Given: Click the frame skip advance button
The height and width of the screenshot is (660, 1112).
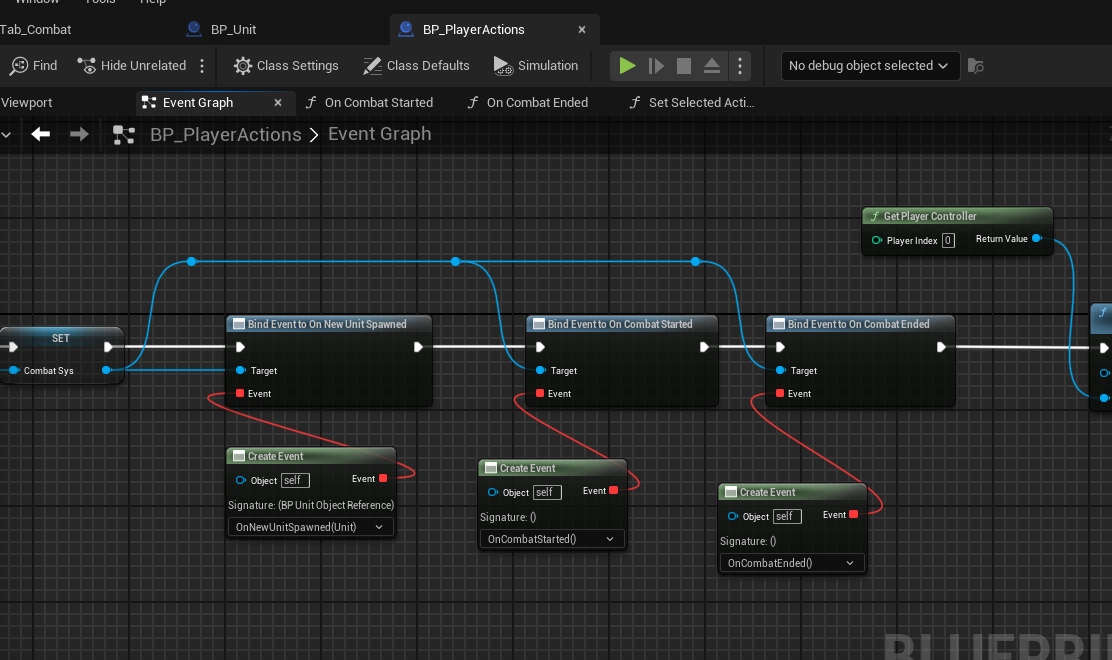Looking at the screenshot, I should click(656, 66).
